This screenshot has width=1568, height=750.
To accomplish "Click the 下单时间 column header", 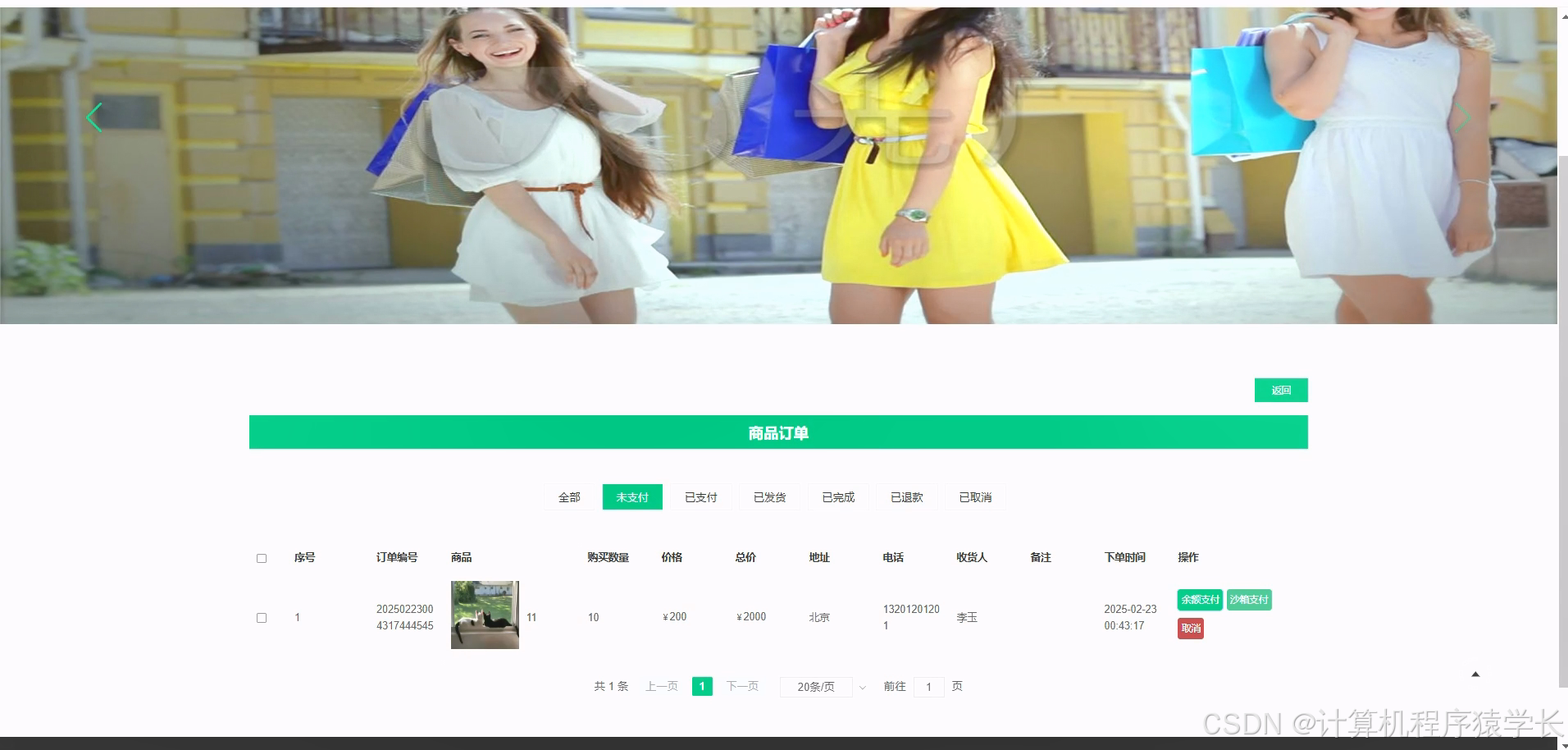I will [1124, 557].
